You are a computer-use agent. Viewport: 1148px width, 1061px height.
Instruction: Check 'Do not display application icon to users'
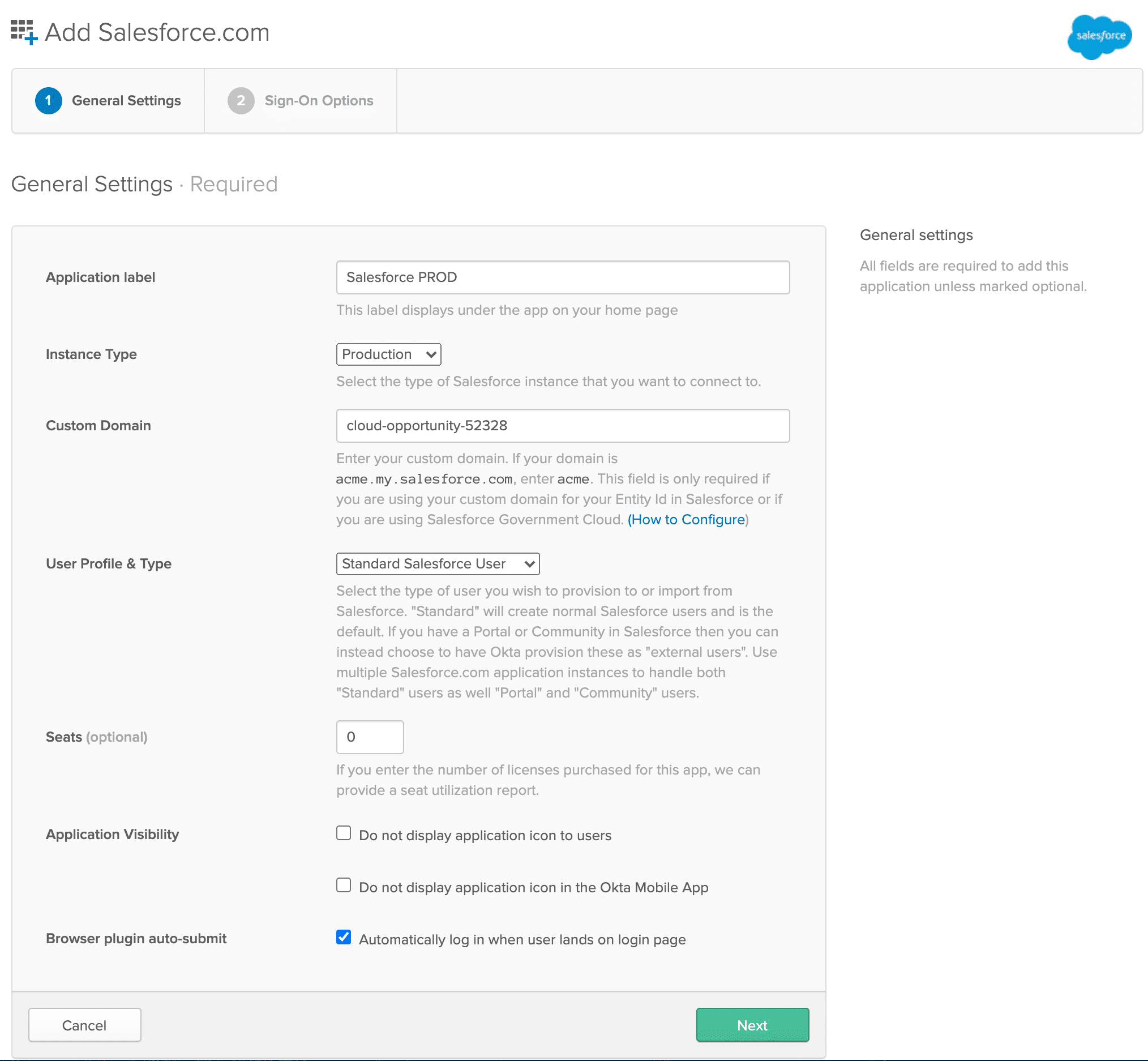tap(343, 833)
